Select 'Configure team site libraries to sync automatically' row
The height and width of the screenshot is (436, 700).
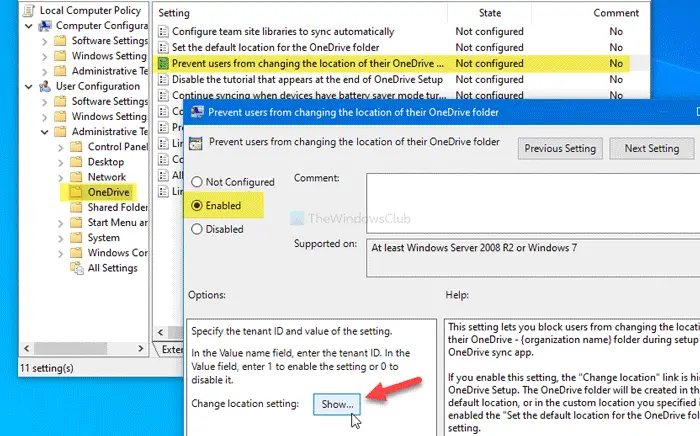[400, 32]
